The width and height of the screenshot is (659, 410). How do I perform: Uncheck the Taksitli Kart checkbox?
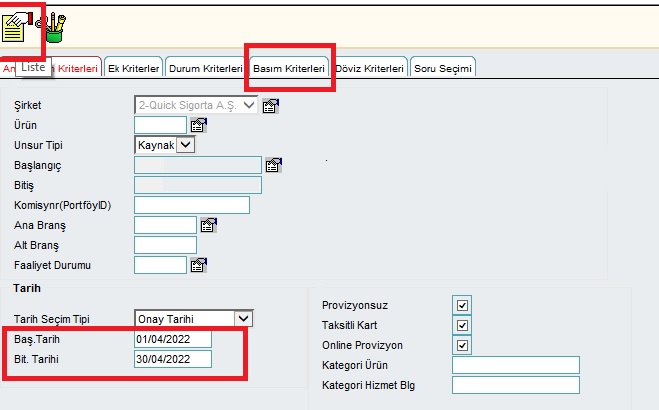(462, 325)
